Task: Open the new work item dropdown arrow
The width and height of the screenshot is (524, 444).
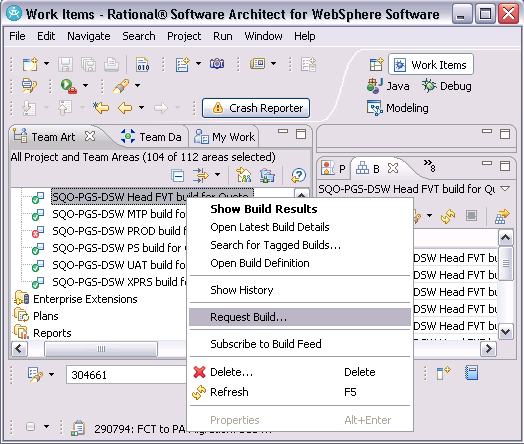Action: [x=199, y=63]
